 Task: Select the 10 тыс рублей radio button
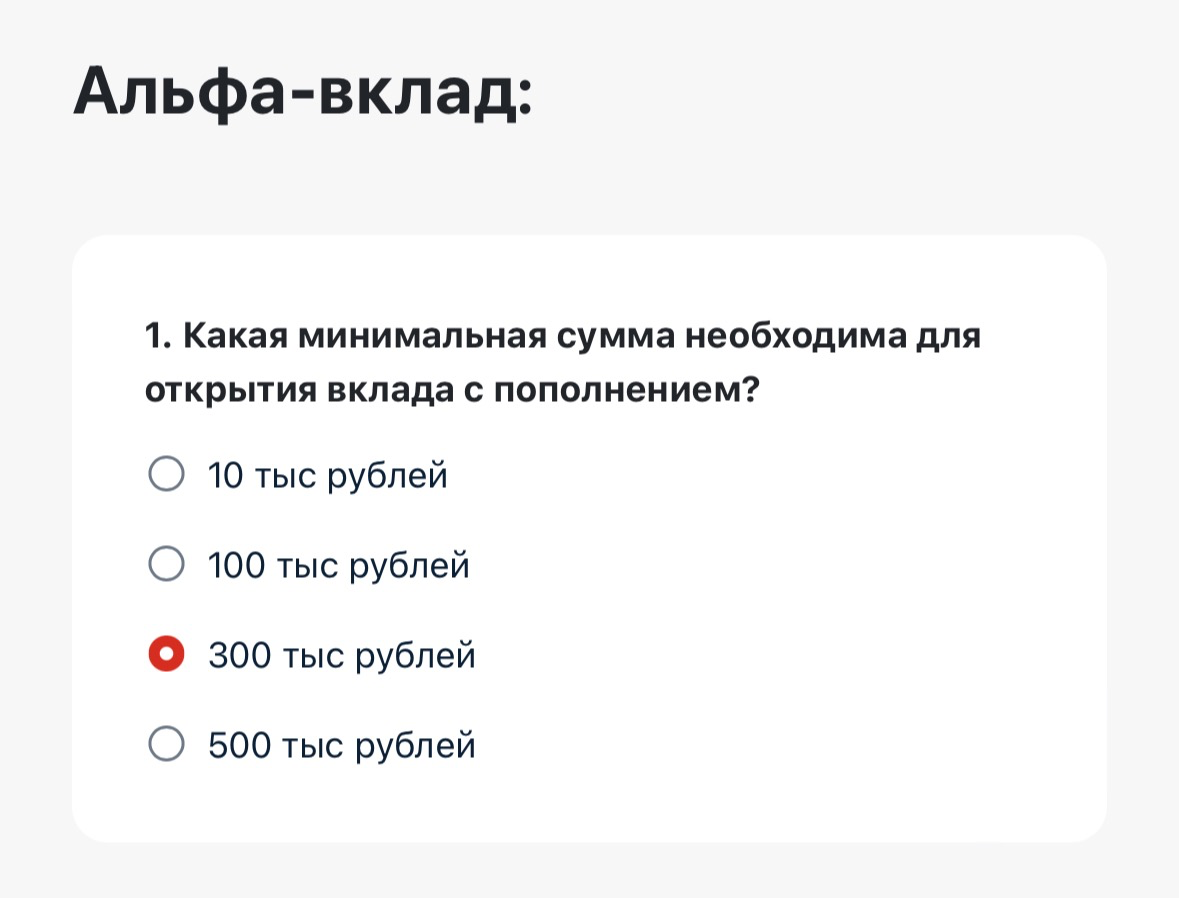point(166,474)
